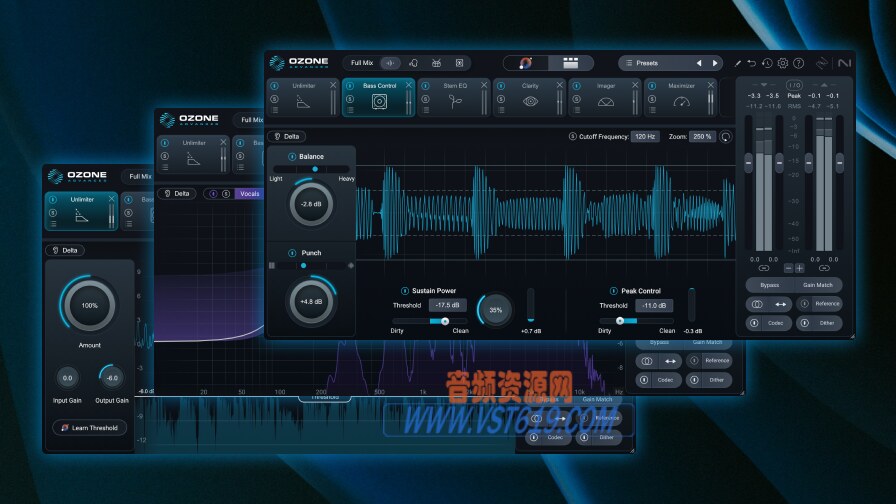
Task: Open the settings gear icon
Action: [783, 63]
